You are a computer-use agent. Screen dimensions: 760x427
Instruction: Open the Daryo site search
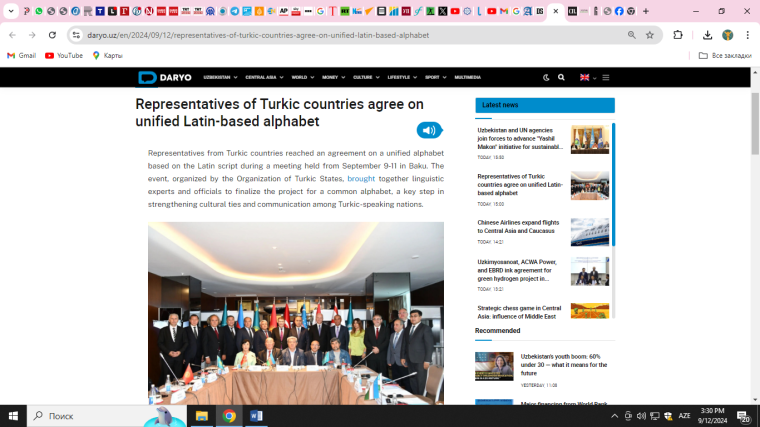point(561,78)
